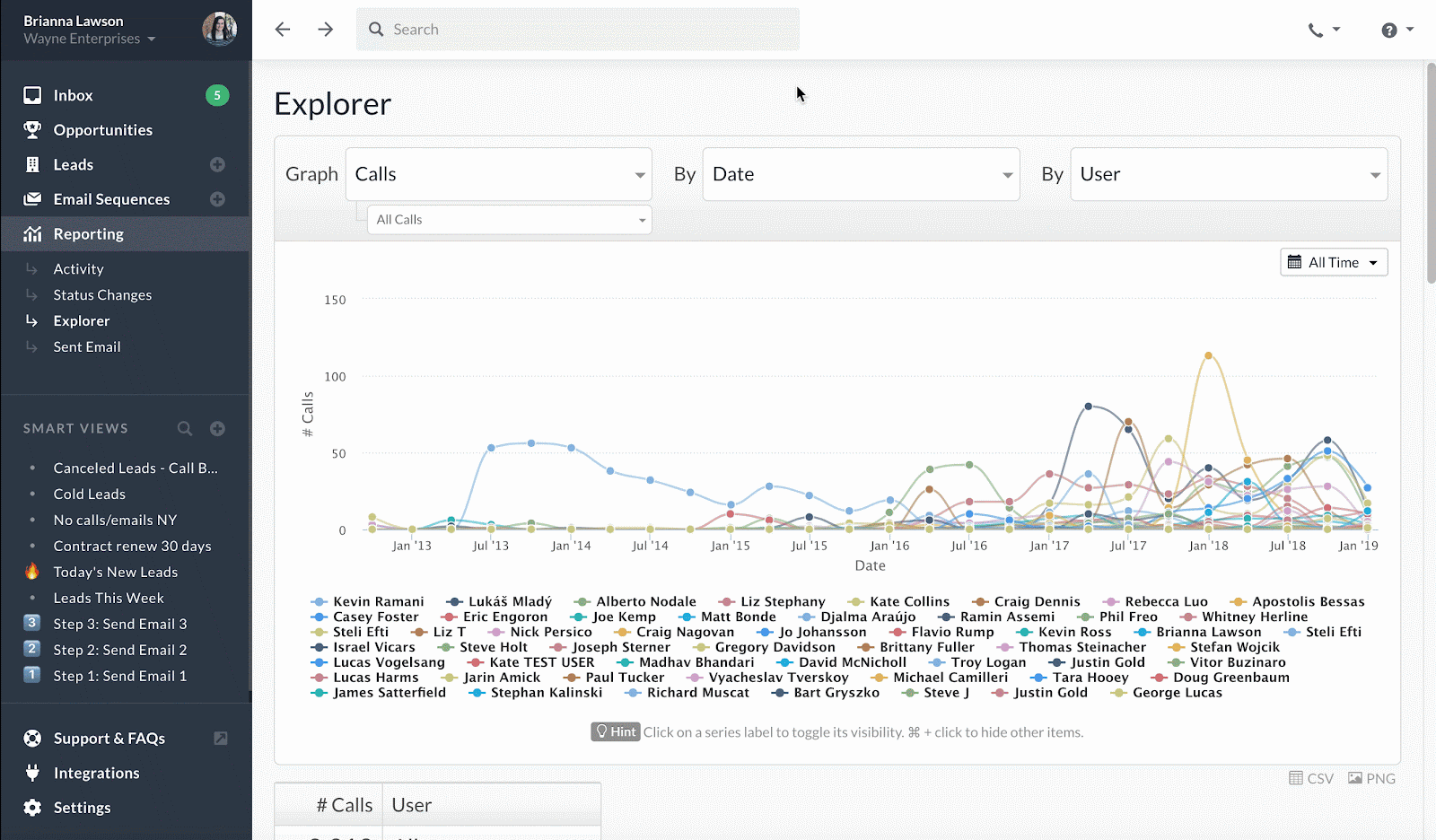The image size is (1436, 840).
Task: Open the help question mark icon
Action: [x=1397, y=30]
